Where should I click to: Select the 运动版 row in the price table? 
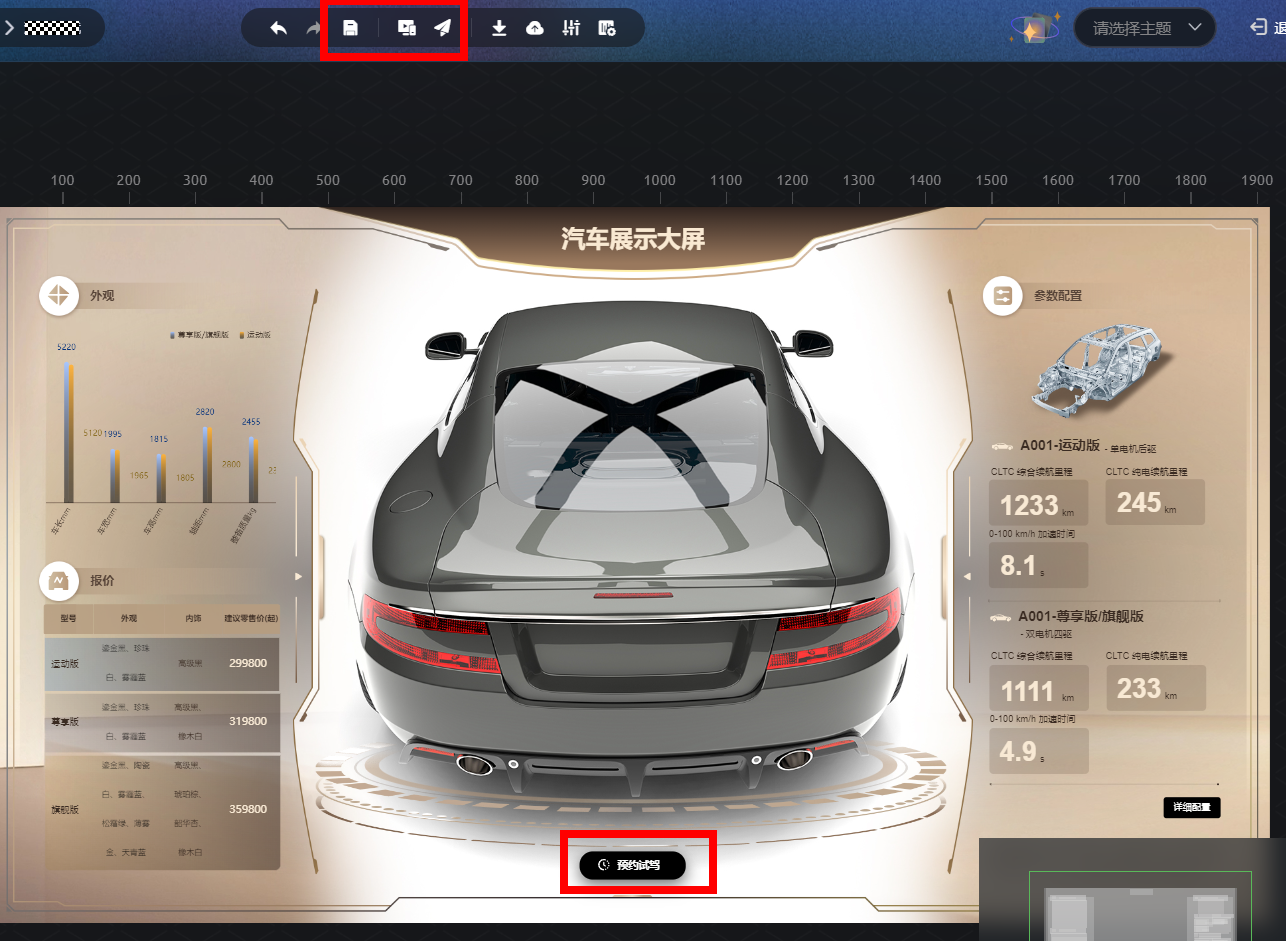tap(162, 663)
